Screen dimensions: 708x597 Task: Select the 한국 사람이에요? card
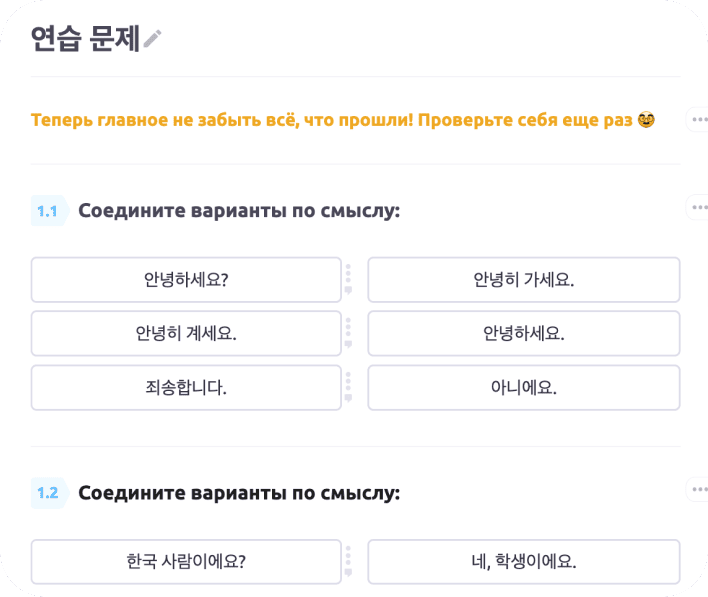pos(186,562)
